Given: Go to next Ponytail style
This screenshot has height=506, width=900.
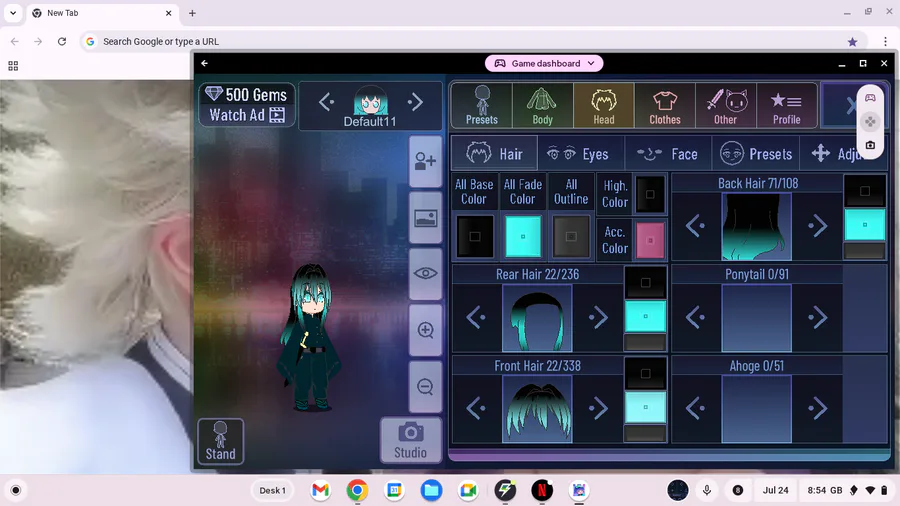Looking at the screenshot, I should point(818,317).
